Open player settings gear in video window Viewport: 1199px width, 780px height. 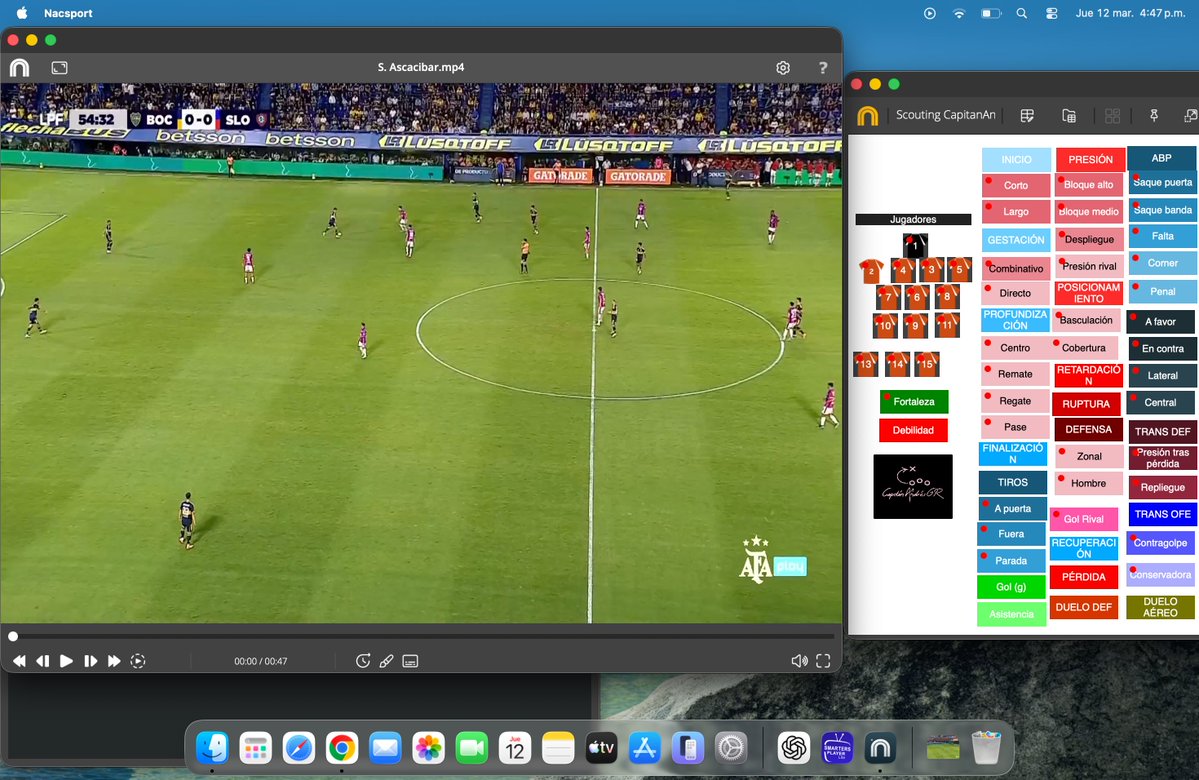pos(783,67)
